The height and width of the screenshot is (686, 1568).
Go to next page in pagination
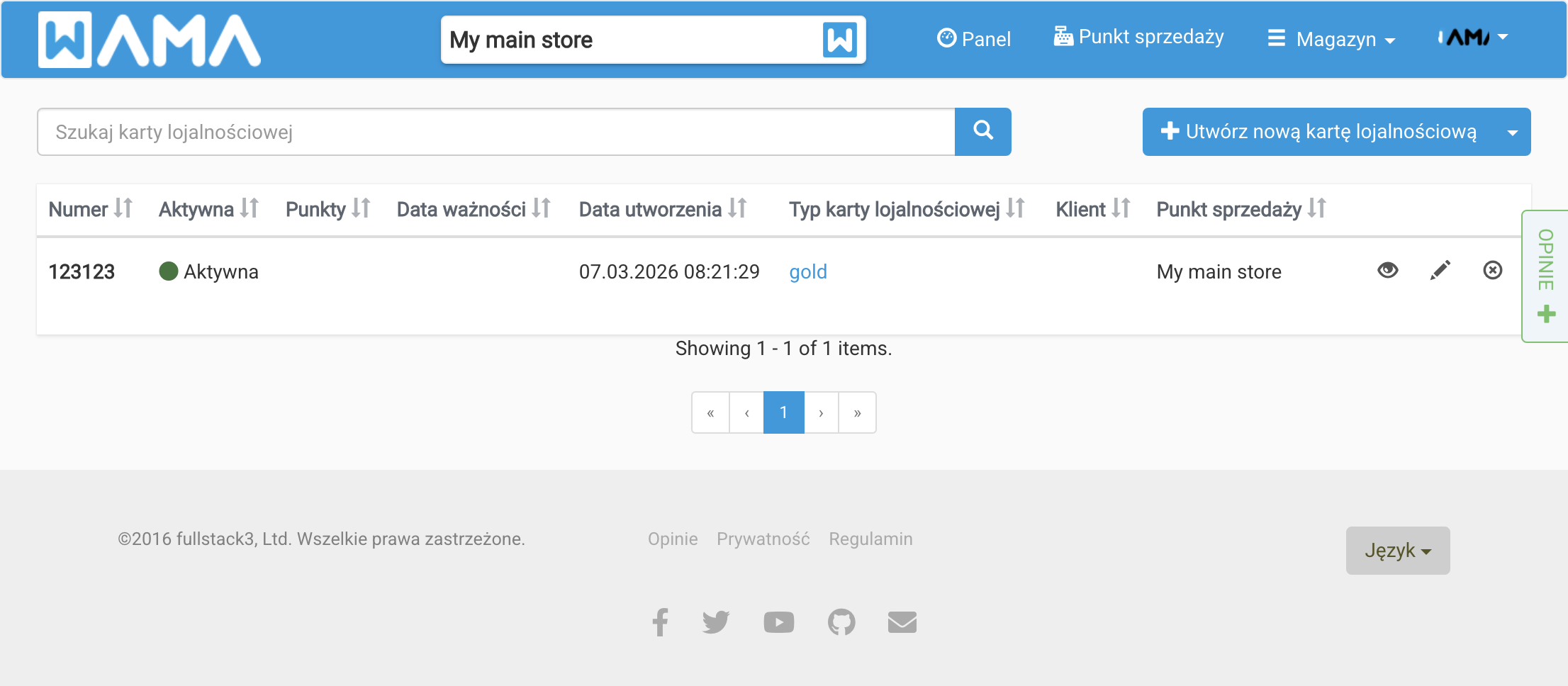pyautogui.click(x=821, y=412)
